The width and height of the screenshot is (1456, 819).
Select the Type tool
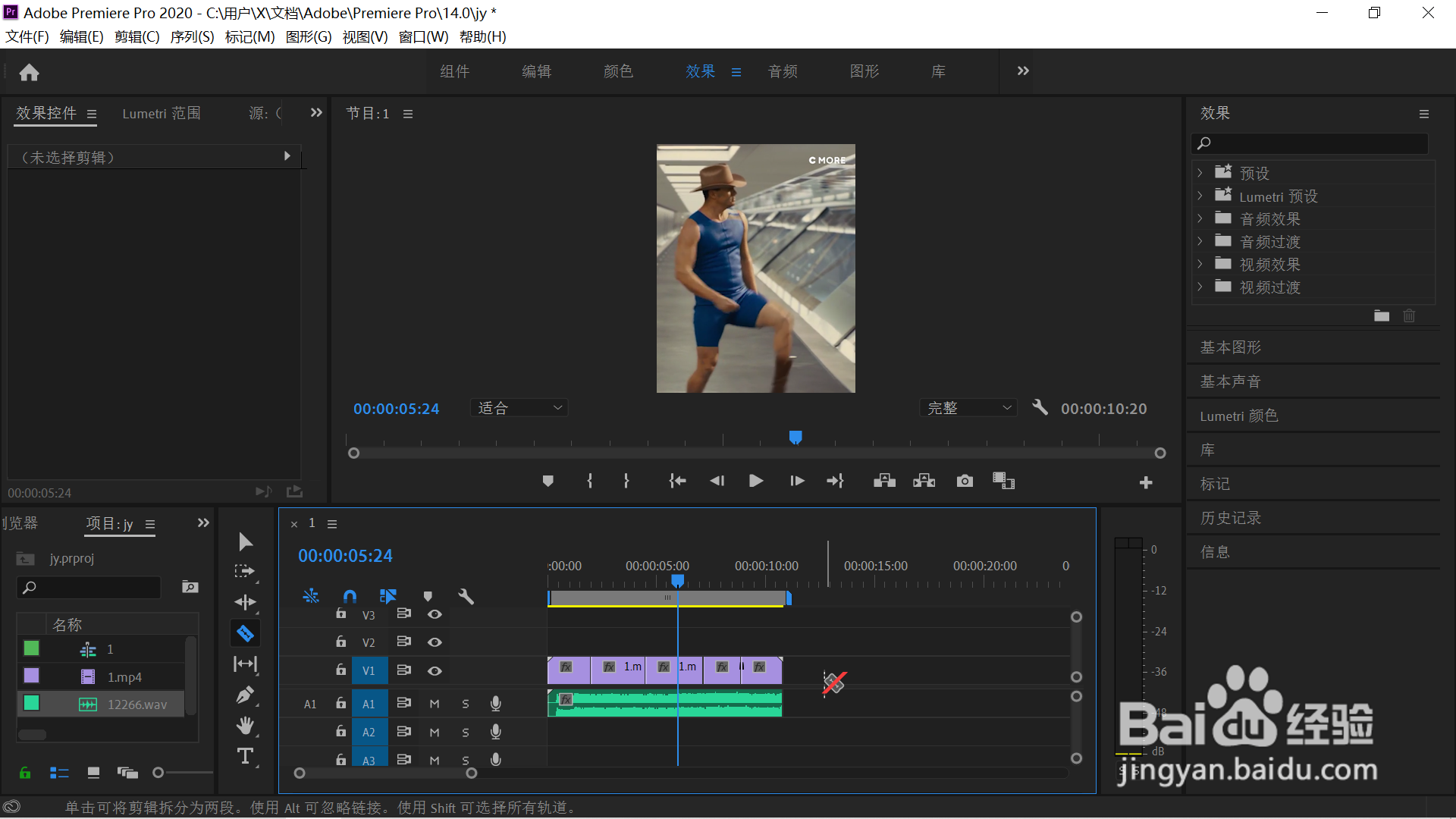(x=245, y=756)
